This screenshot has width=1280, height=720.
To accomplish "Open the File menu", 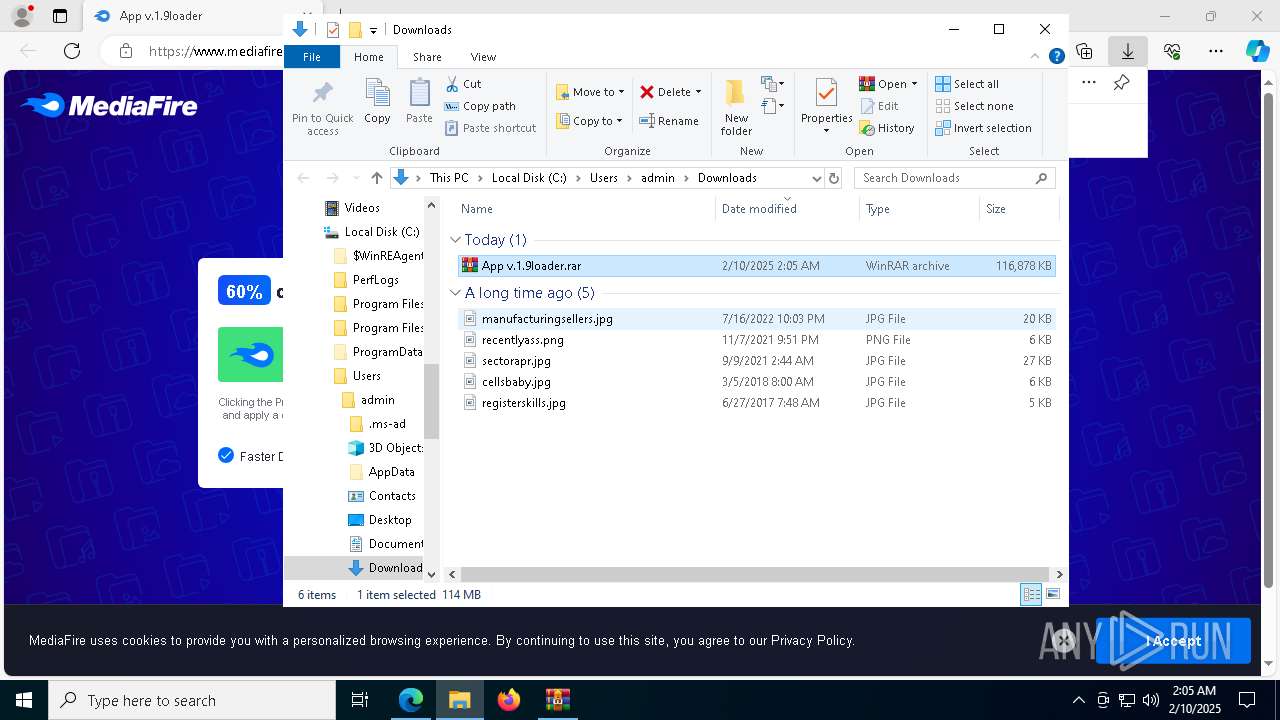I will 312,57.
